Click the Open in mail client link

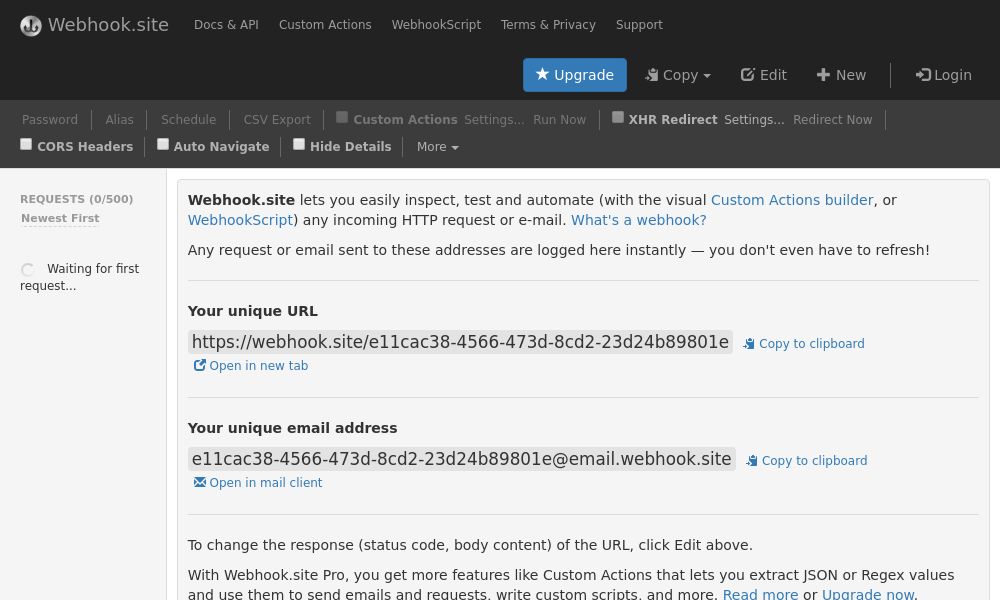[x=265, y=483]
